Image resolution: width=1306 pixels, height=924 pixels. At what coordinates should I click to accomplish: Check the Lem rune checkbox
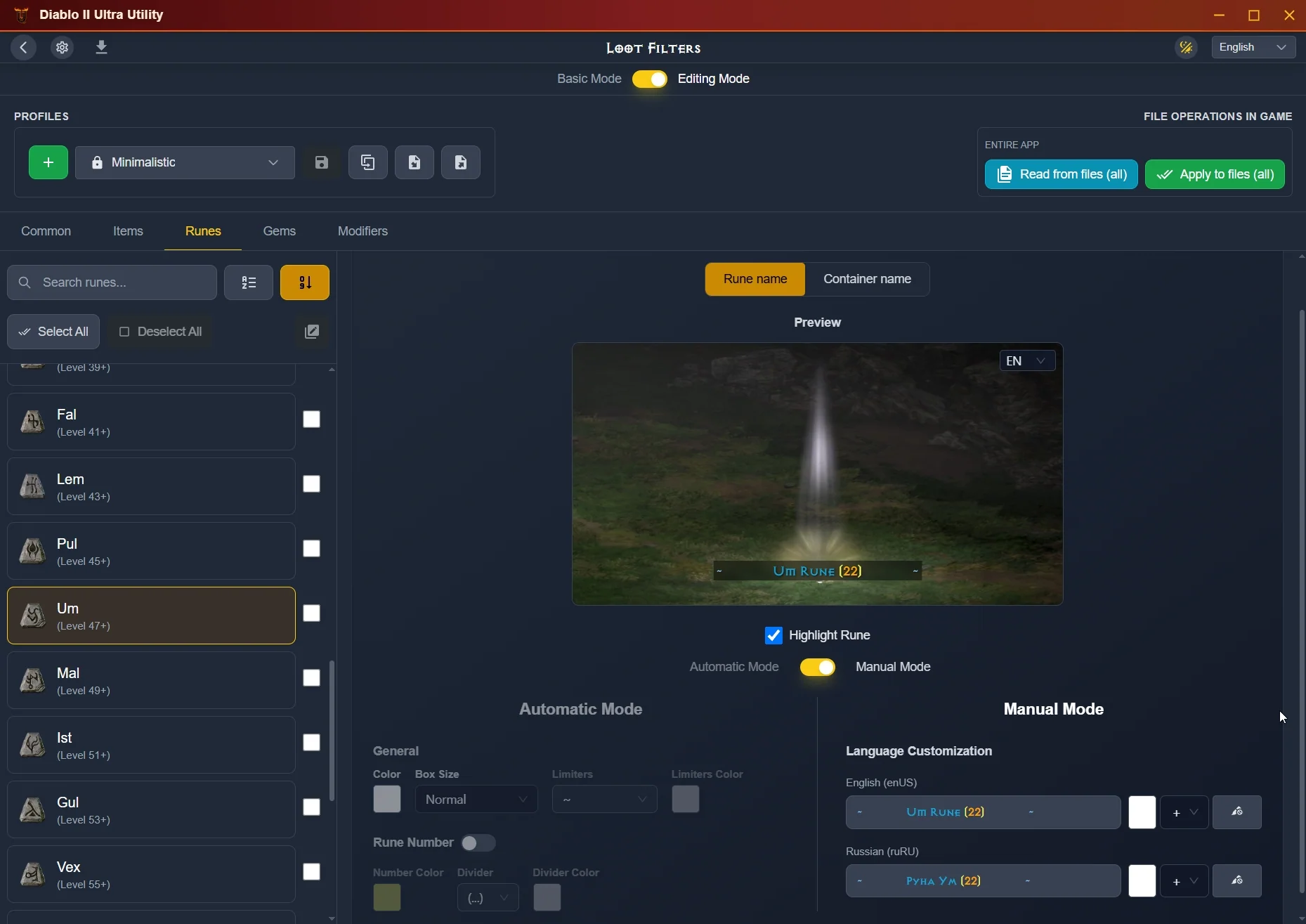click(x=312, y=484)
